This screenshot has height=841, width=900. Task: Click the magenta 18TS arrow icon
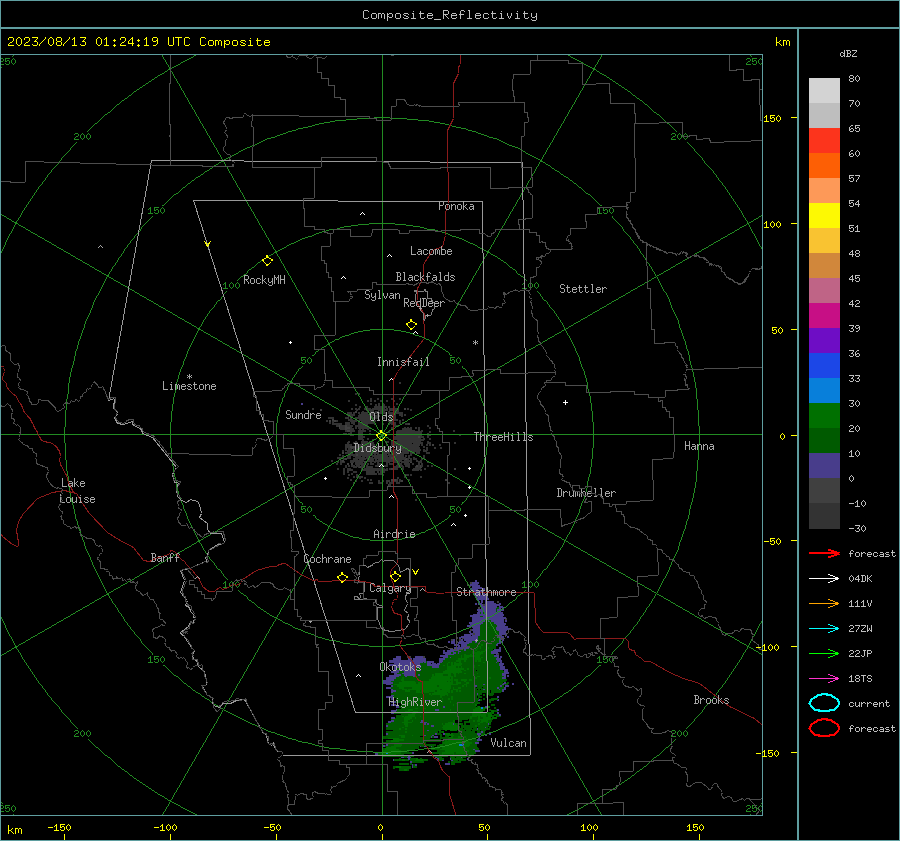(x=824, y=679)
